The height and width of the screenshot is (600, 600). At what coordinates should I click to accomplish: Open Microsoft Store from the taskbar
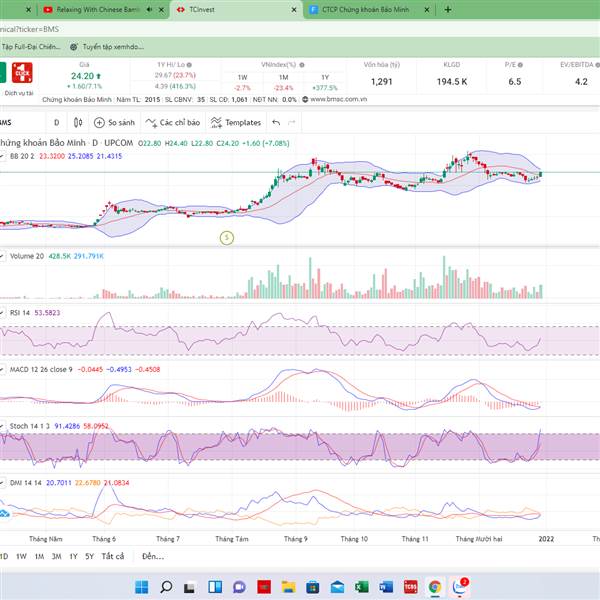click(313, 587)
